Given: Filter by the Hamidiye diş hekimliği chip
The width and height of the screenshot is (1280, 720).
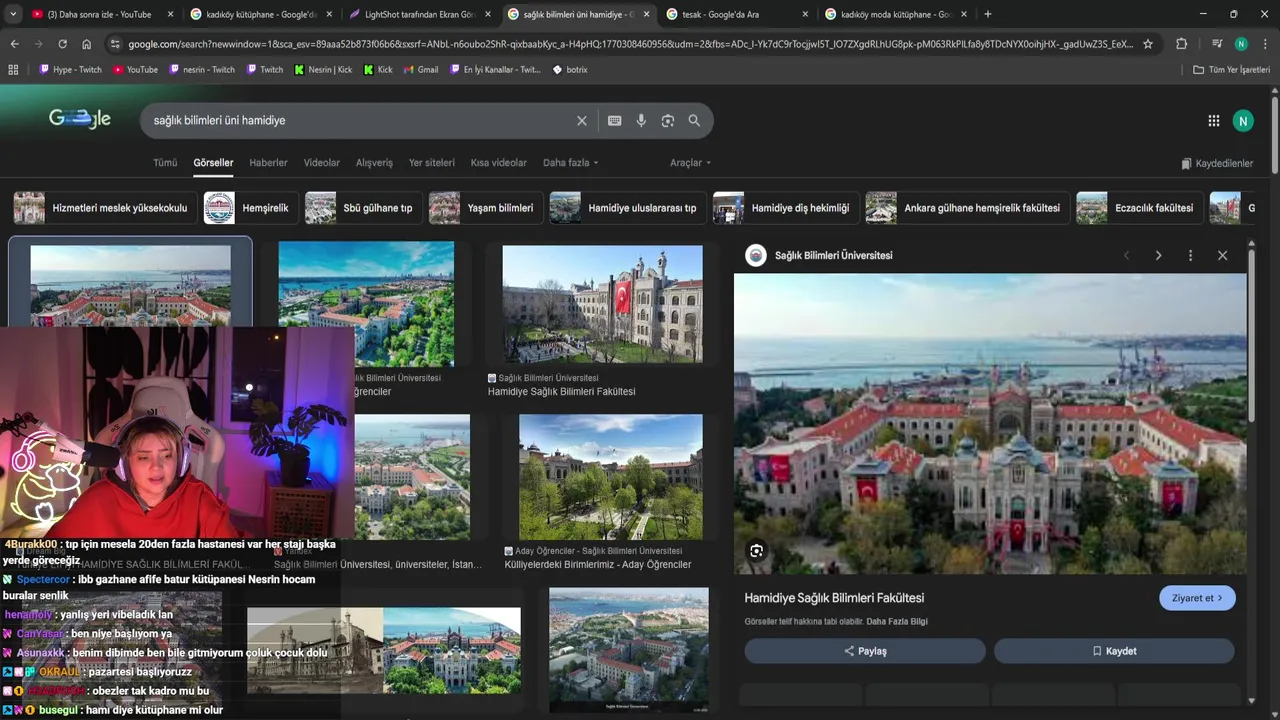Looking at the screenshot, I should coord(785,208).
